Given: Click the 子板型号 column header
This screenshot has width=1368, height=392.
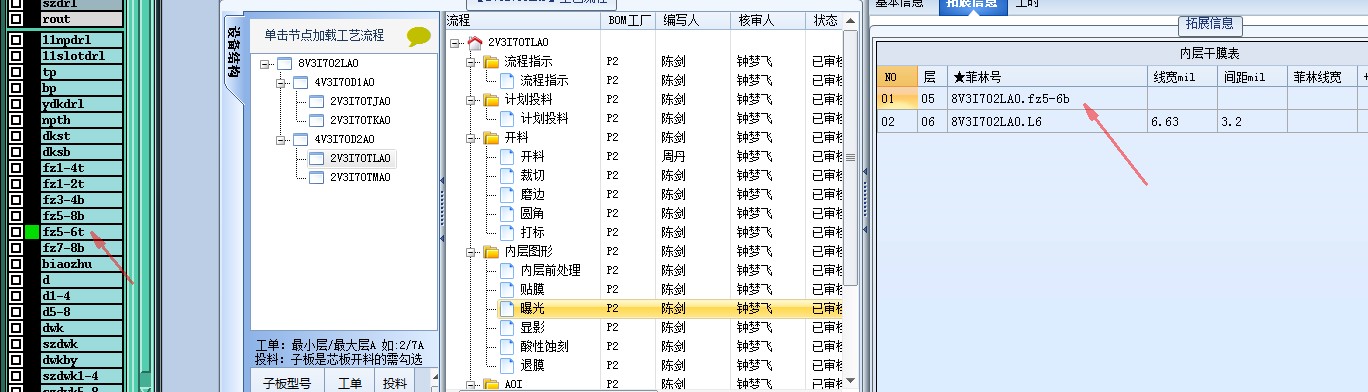Looking at the screenshot, I should (x=287, y=383).
